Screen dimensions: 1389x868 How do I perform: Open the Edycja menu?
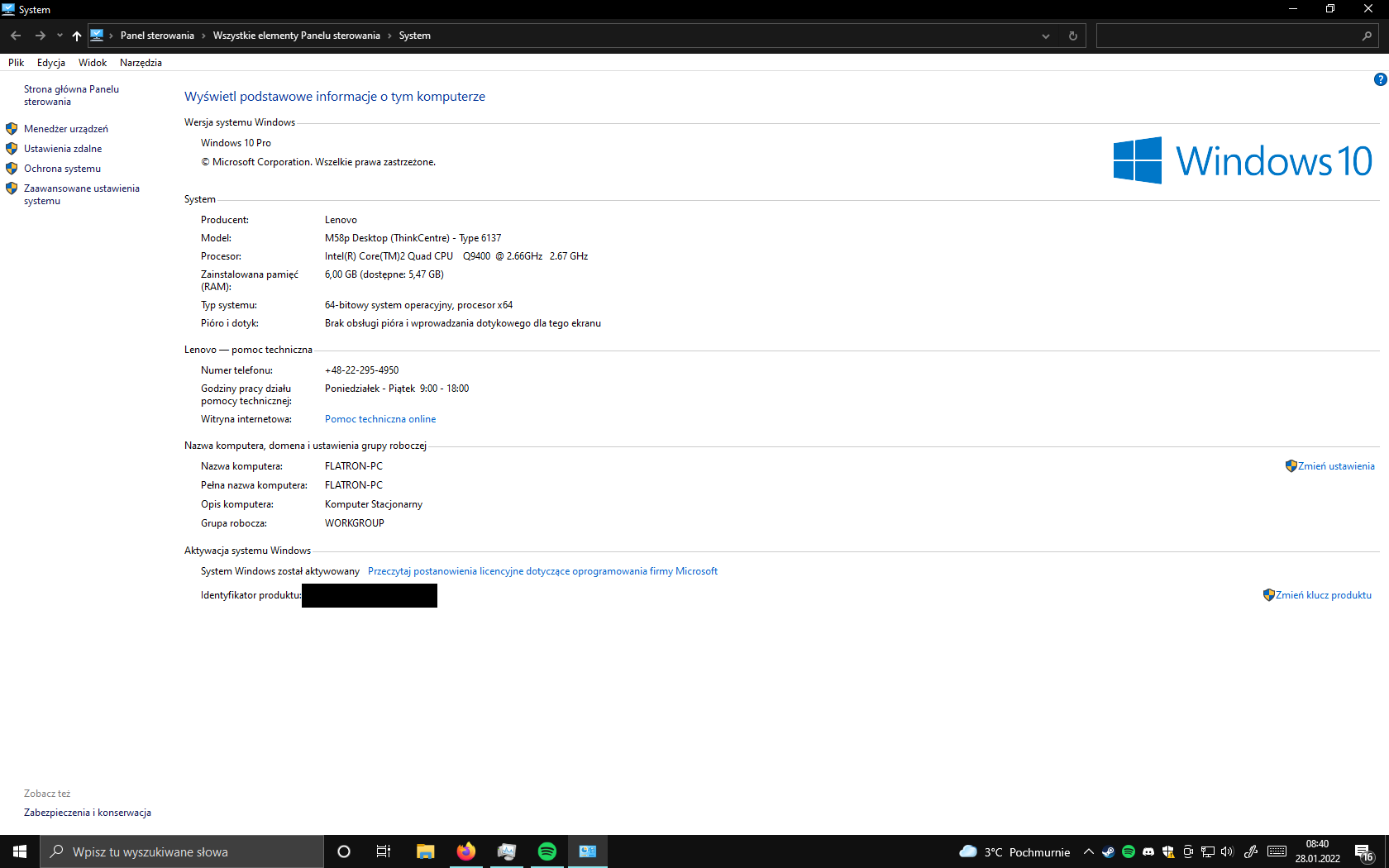click(50, 63)
